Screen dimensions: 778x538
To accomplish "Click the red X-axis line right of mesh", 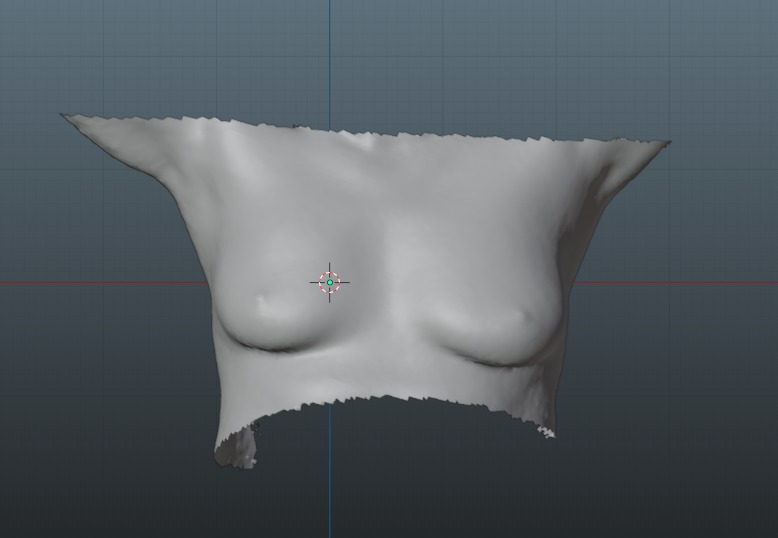I will [x=680, y=283].
